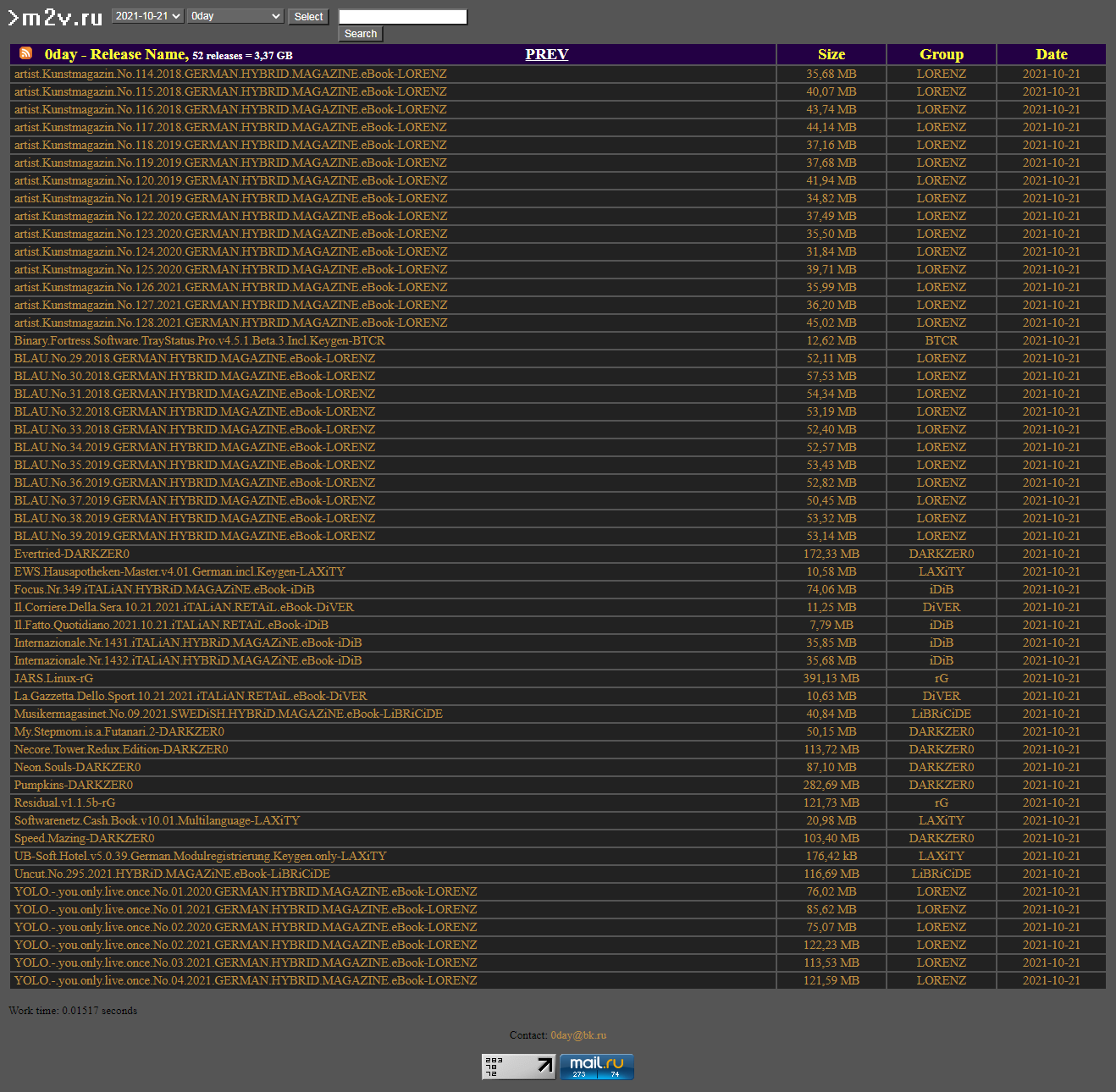Viewport: 1116px width, 1092px height.
Task: Go to the PREV page link
Action: (546, 54)
